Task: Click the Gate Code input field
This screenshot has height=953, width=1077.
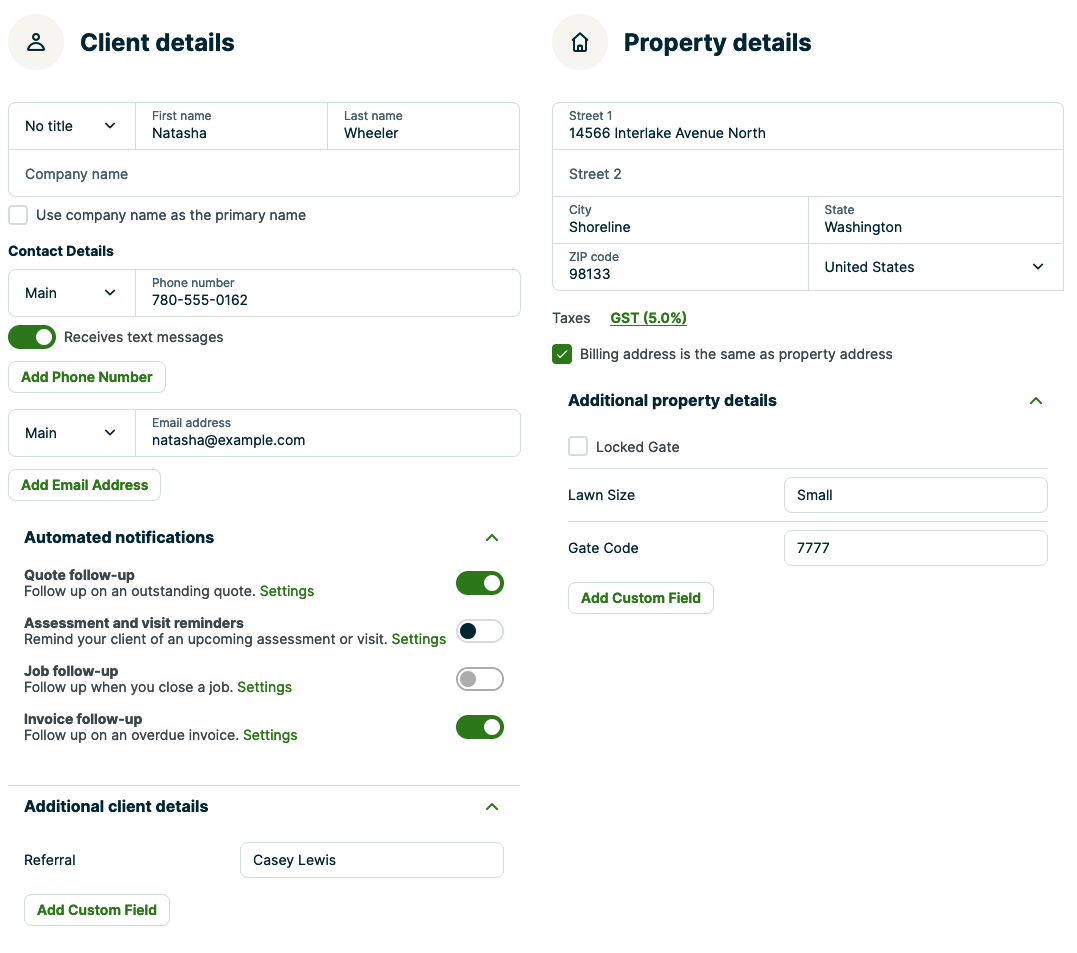Action: 915,548
